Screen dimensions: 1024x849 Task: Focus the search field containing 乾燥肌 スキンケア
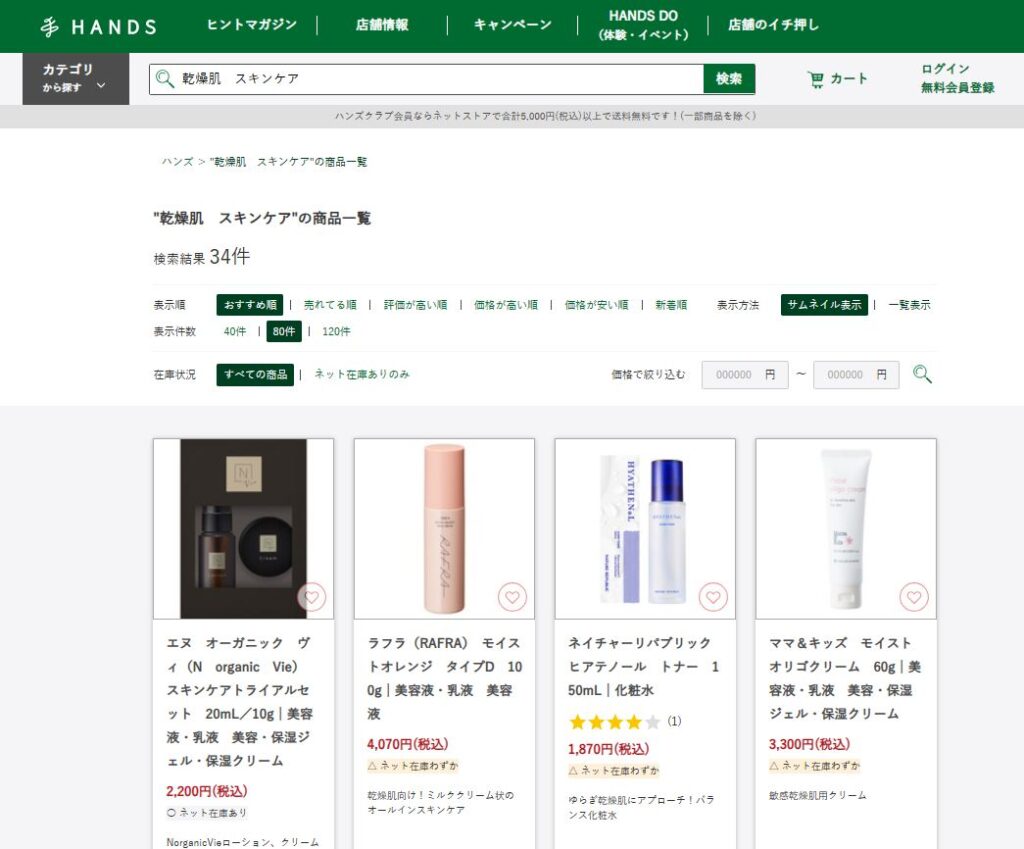(x=426, y=79)
